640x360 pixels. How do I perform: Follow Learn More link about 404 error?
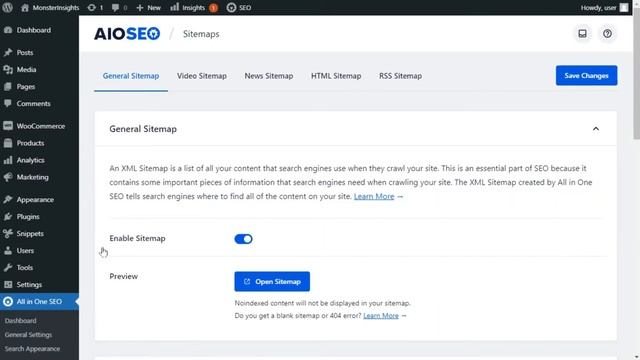coord(381,316)
